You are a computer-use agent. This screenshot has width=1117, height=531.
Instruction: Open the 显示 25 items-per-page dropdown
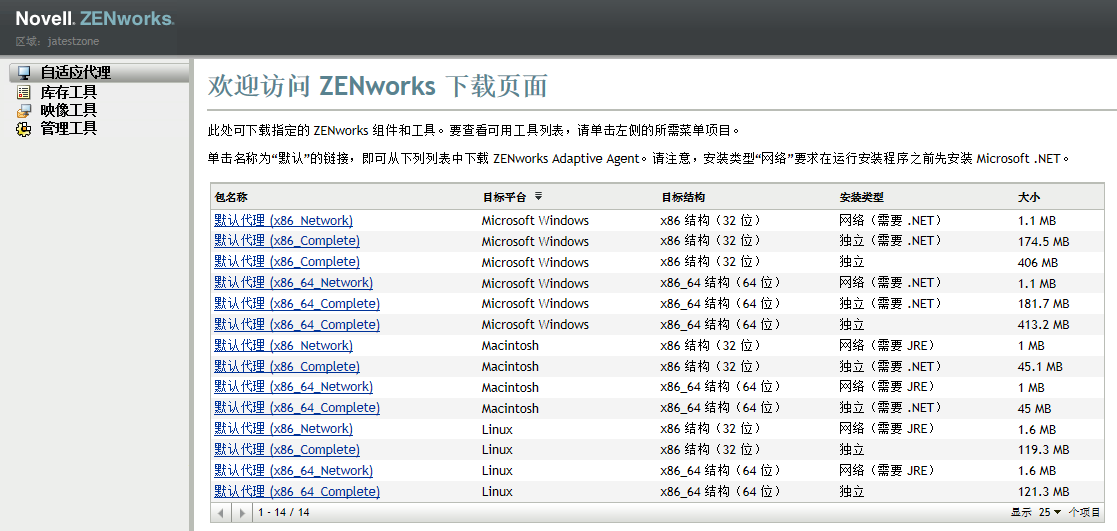click(1049, 512)
